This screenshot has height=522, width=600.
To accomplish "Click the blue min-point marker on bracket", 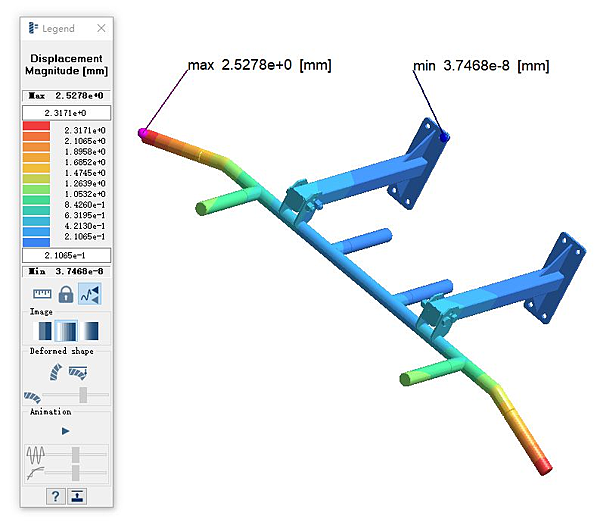I will tap(444, 137).
